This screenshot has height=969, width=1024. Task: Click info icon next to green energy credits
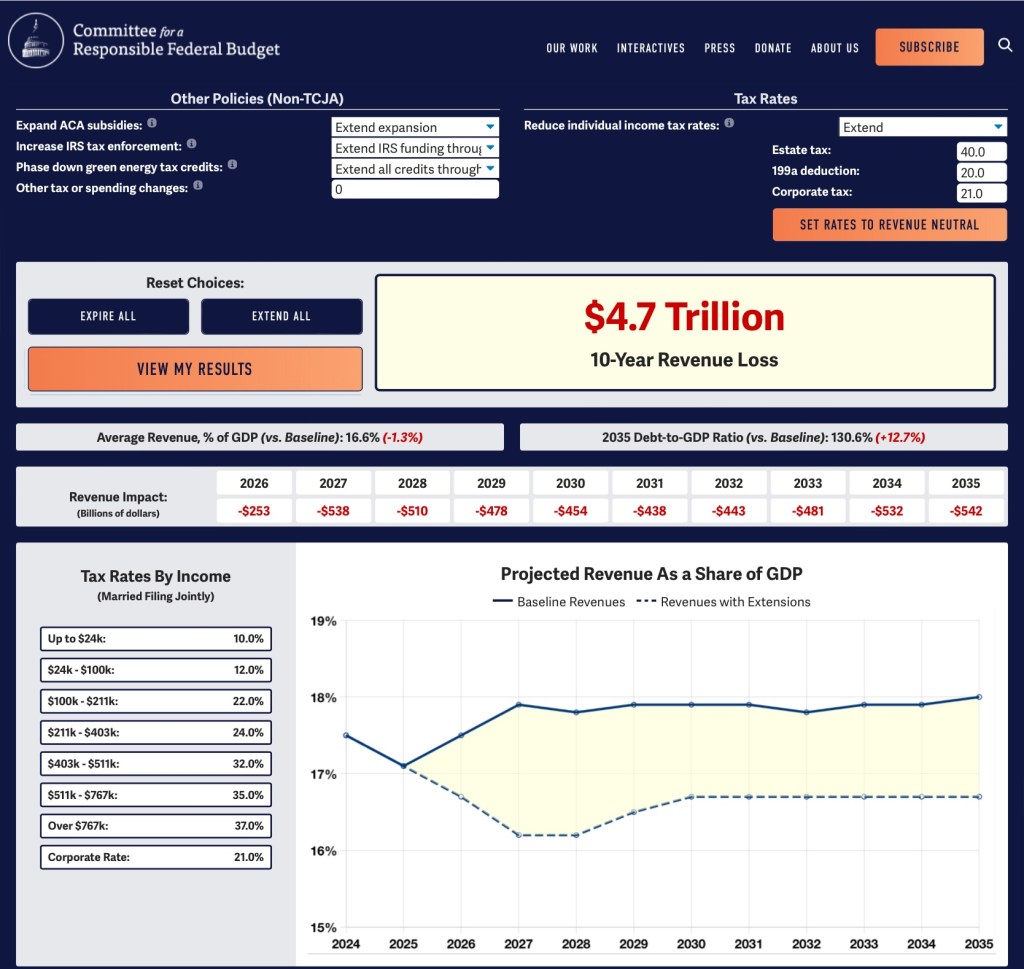click(232, 166)
